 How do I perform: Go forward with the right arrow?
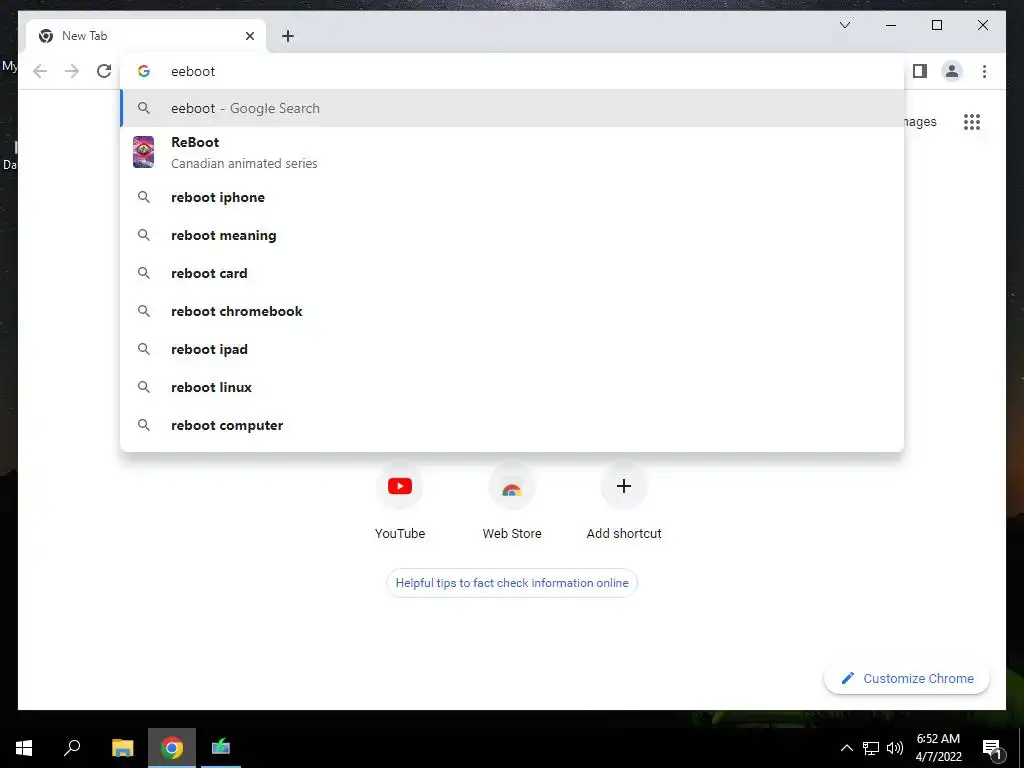72,71
